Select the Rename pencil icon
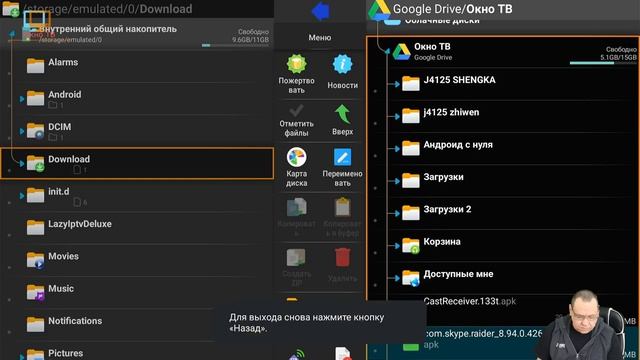 (x=342, y=157)
